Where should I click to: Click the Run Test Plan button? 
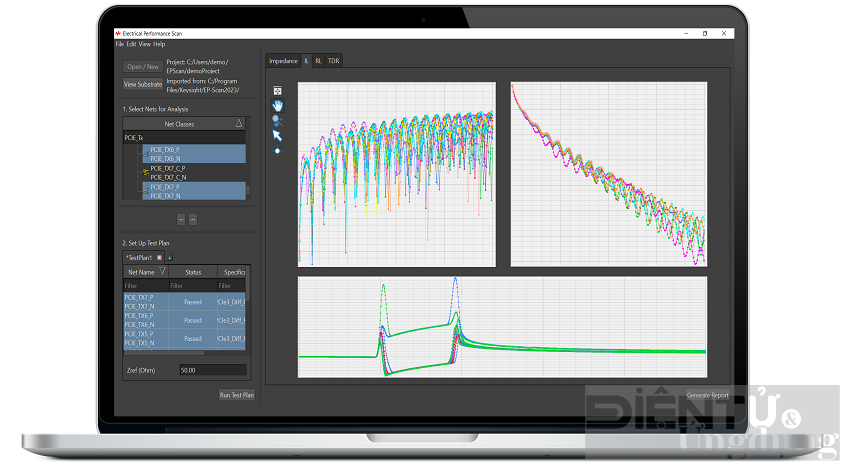point(236,395)
